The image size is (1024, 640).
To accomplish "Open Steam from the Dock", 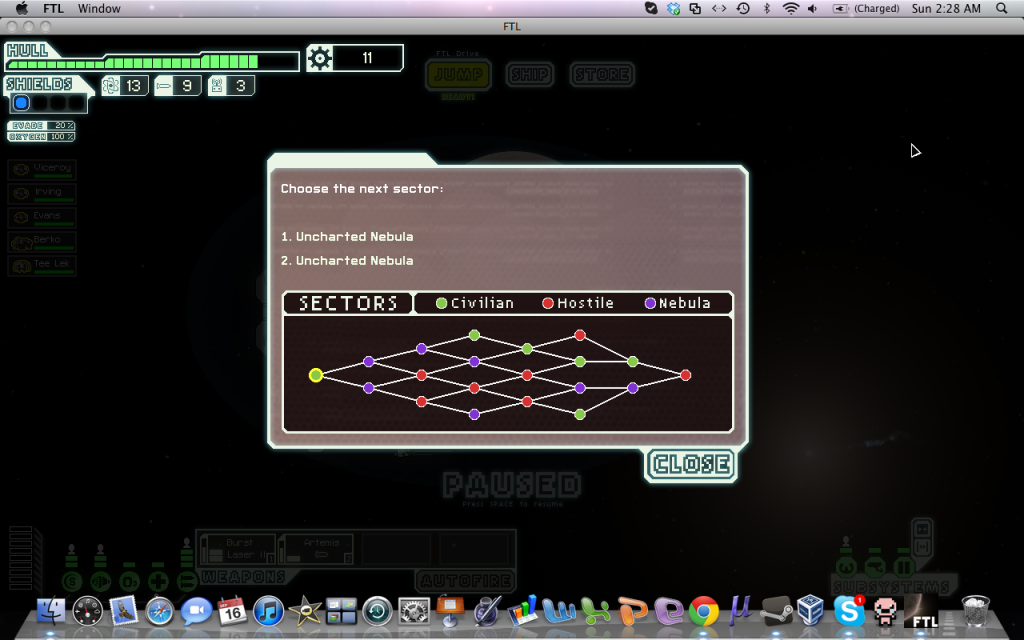I will [776, 612].
